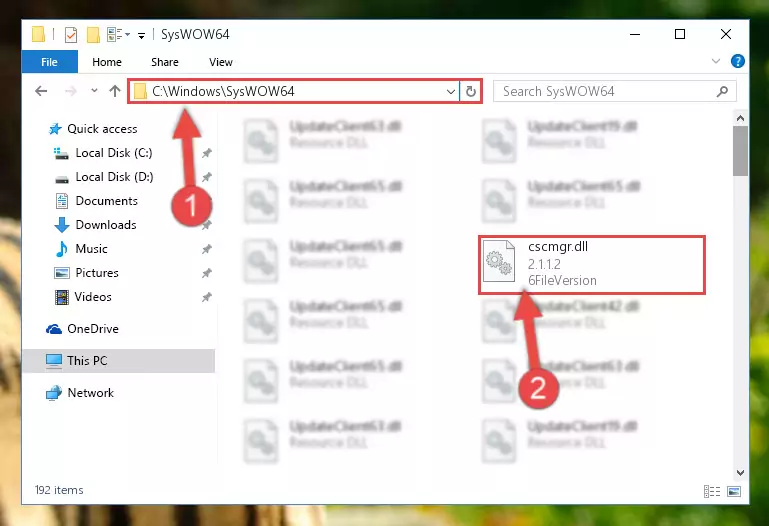The width and height of the screenshot is (769, 526).
Task: Switch to the Home ribbon tab
Action: pos(107,62)
